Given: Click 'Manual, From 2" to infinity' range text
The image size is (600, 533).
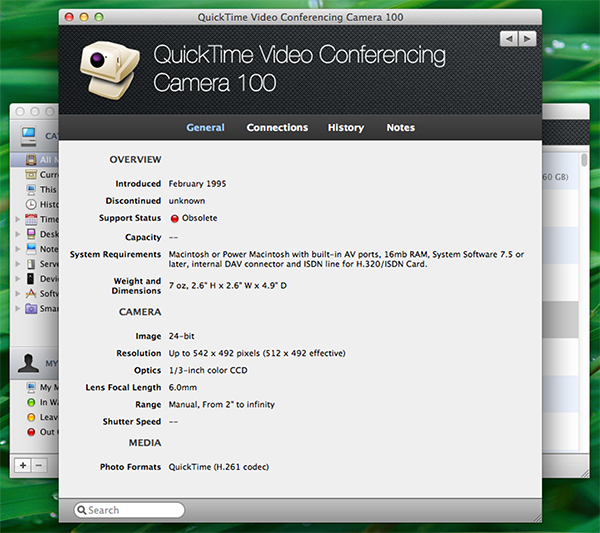Looking at the screenshot, I should 222,404.
